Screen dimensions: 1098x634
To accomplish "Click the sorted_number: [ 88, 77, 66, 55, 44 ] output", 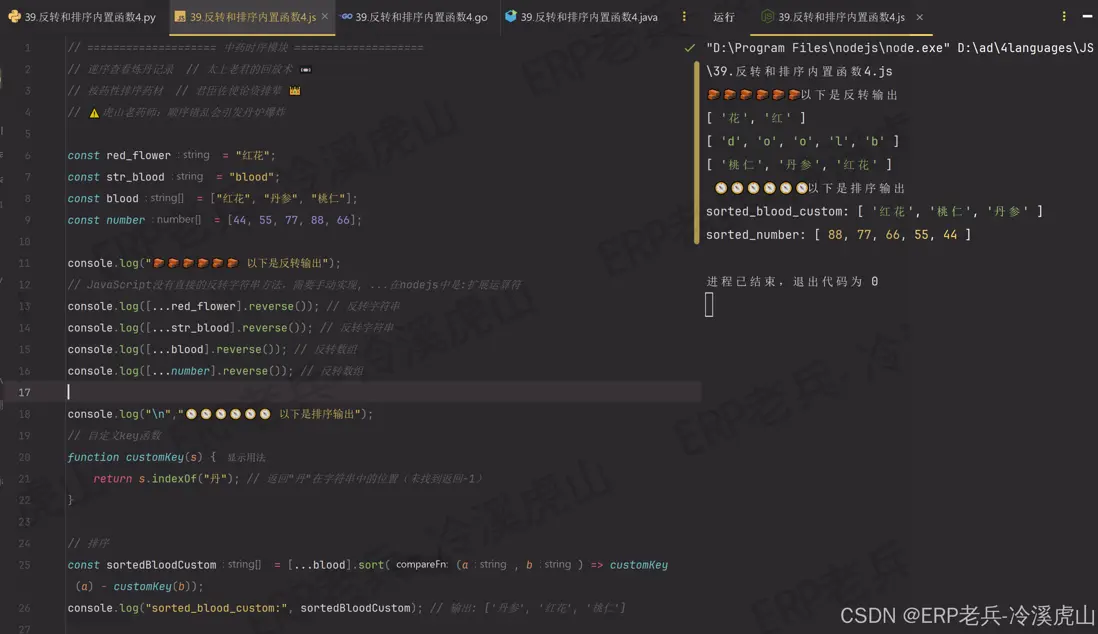I will tap(838, 235).
